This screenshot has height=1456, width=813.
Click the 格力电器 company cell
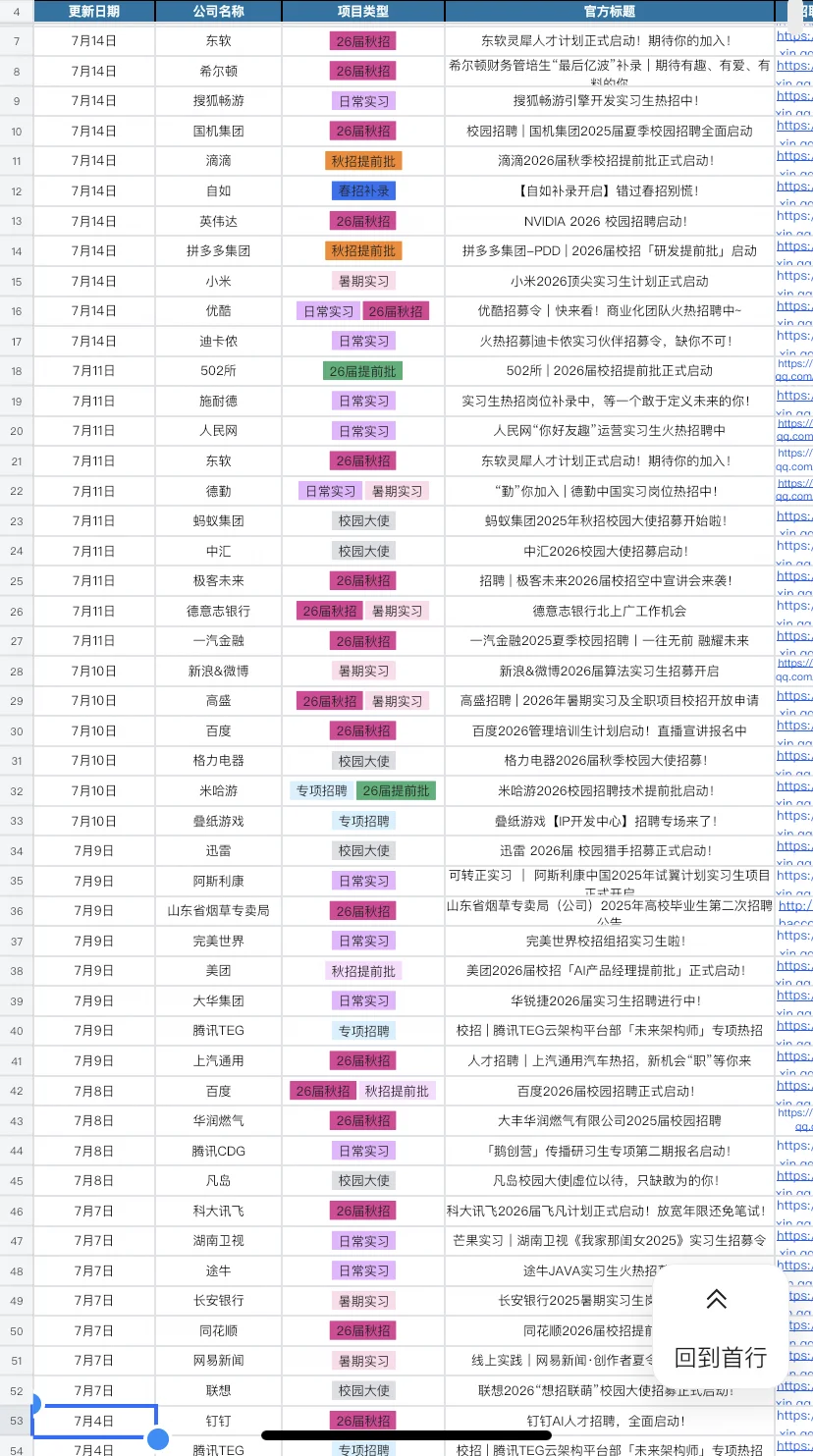pos(219,761)
